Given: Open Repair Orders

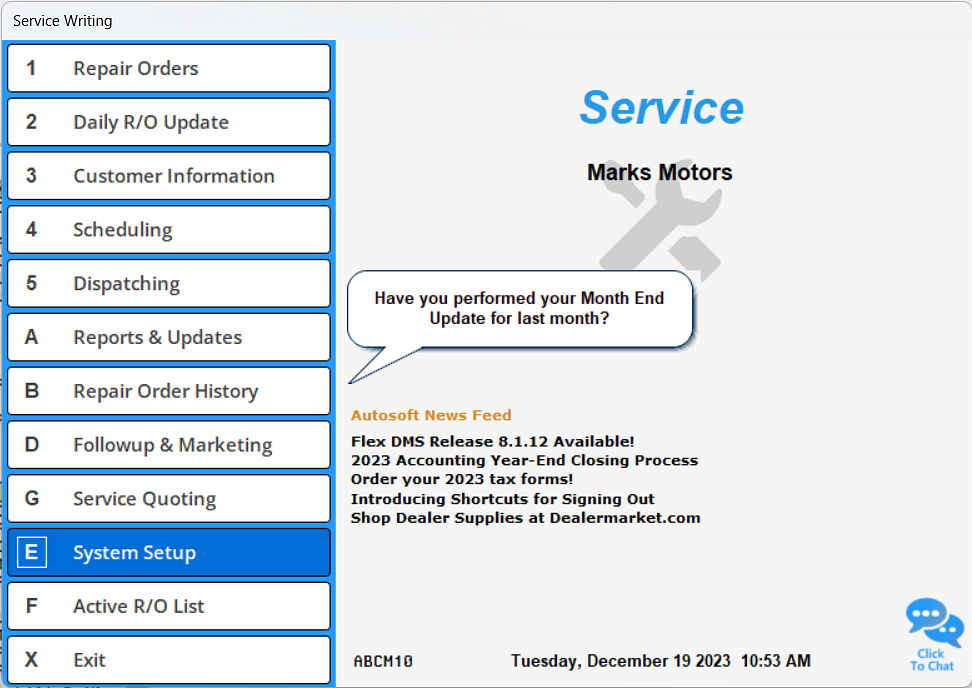Looking at the screenshot, I should coord(168,67).
